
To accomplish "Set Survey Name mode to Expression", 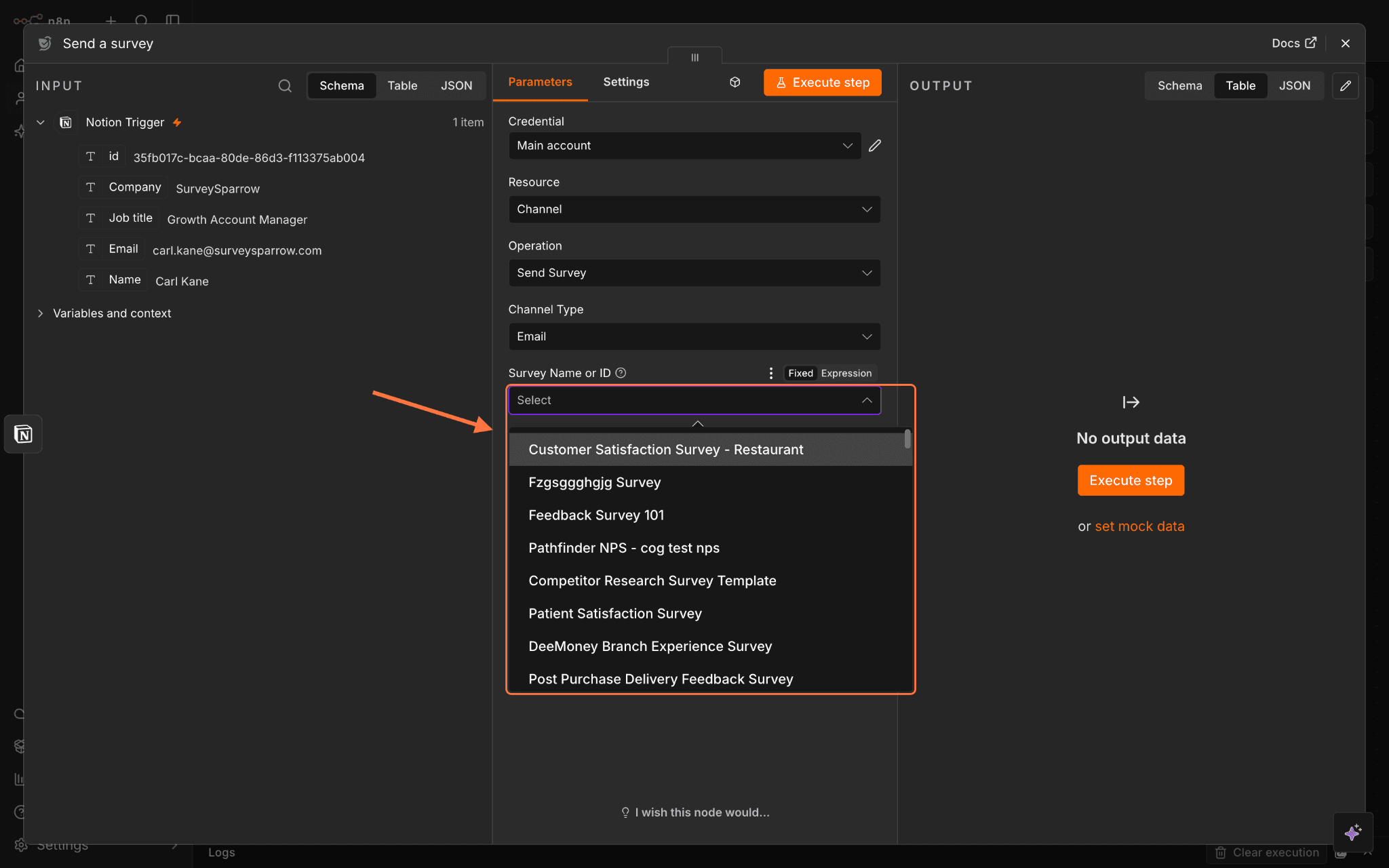I will pos(846,374).
